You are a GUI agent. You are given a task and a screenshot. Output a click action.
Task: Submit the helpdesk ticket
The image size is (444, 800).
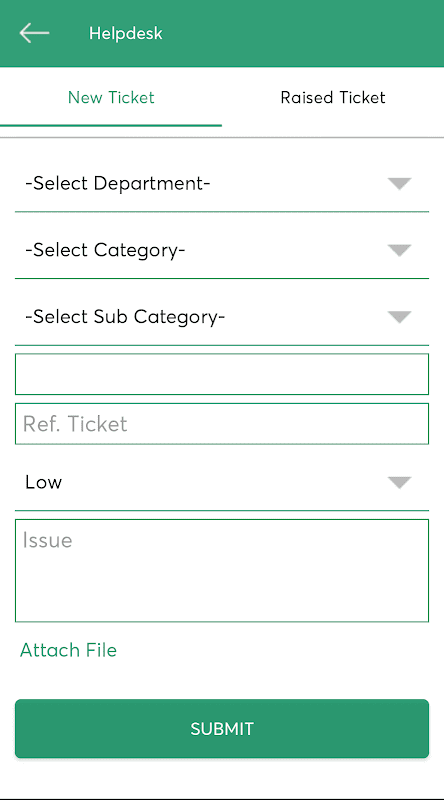(222, 729)
